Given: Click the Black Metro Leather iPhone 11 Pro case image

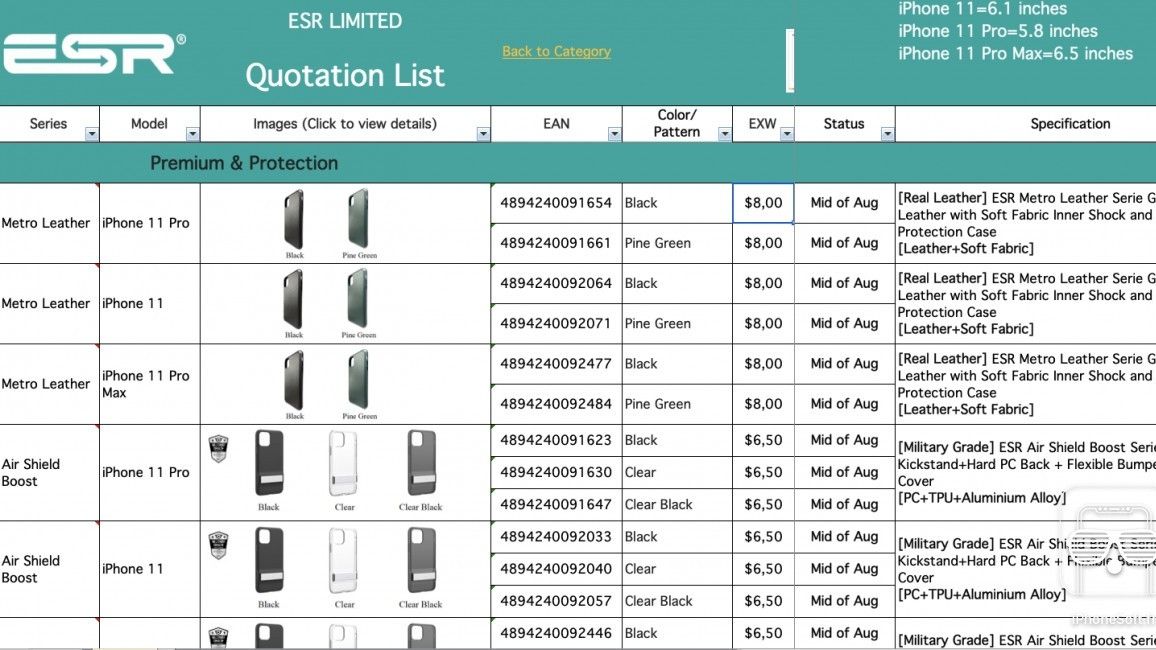Looking at the screenshot, I should (x=293, y=218).
